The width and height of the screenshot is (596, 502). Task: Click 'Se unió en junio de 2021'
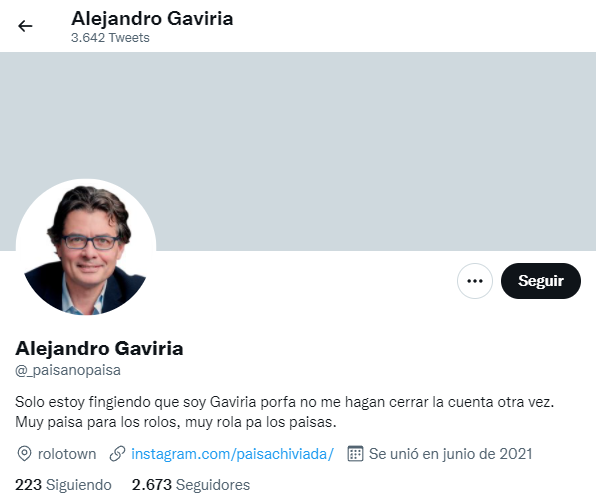pos(450,454)
